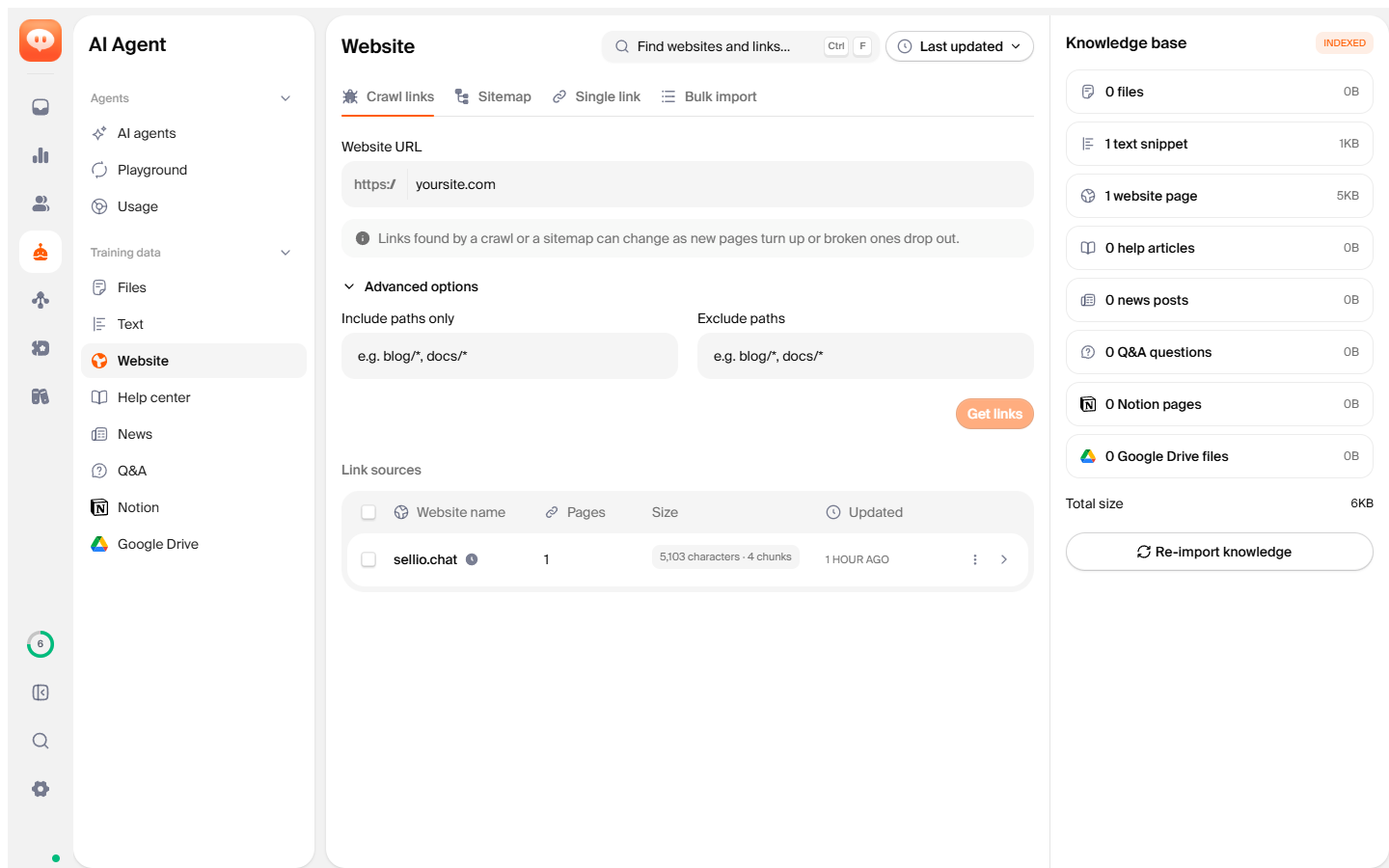Open the search magnifier icon in left rail

41,741
